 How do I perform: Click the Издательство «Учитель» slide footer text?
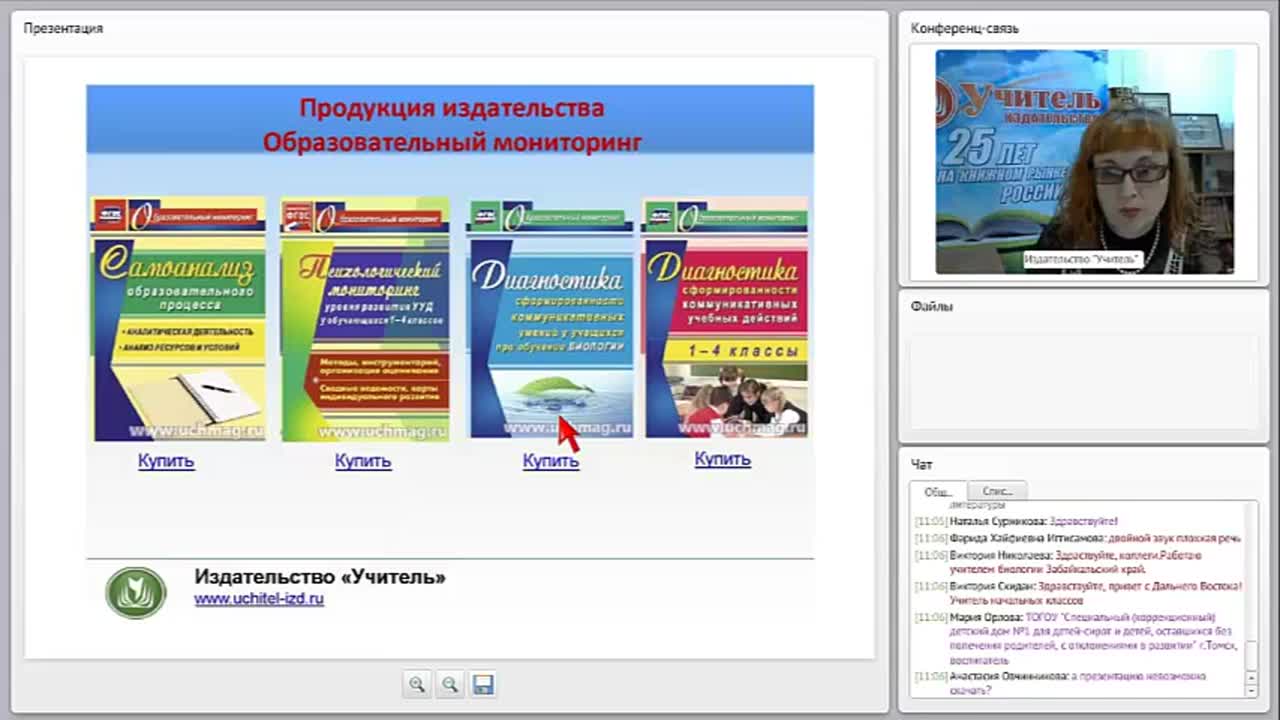[x=320, y=577]
